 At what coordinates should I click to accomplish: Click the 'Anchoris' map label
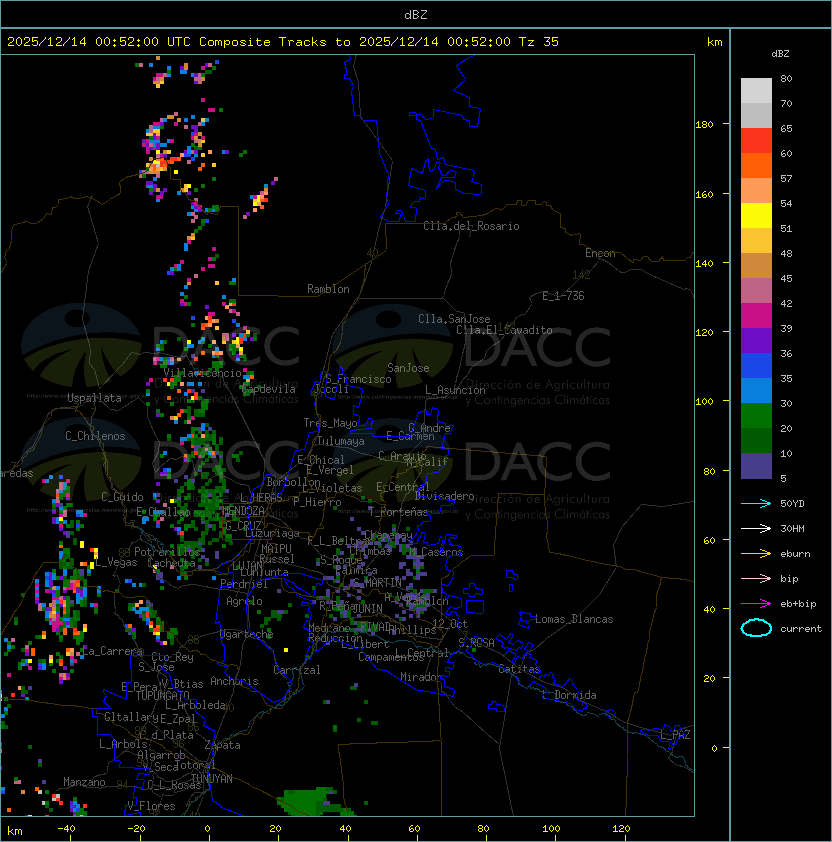point(234,681)
